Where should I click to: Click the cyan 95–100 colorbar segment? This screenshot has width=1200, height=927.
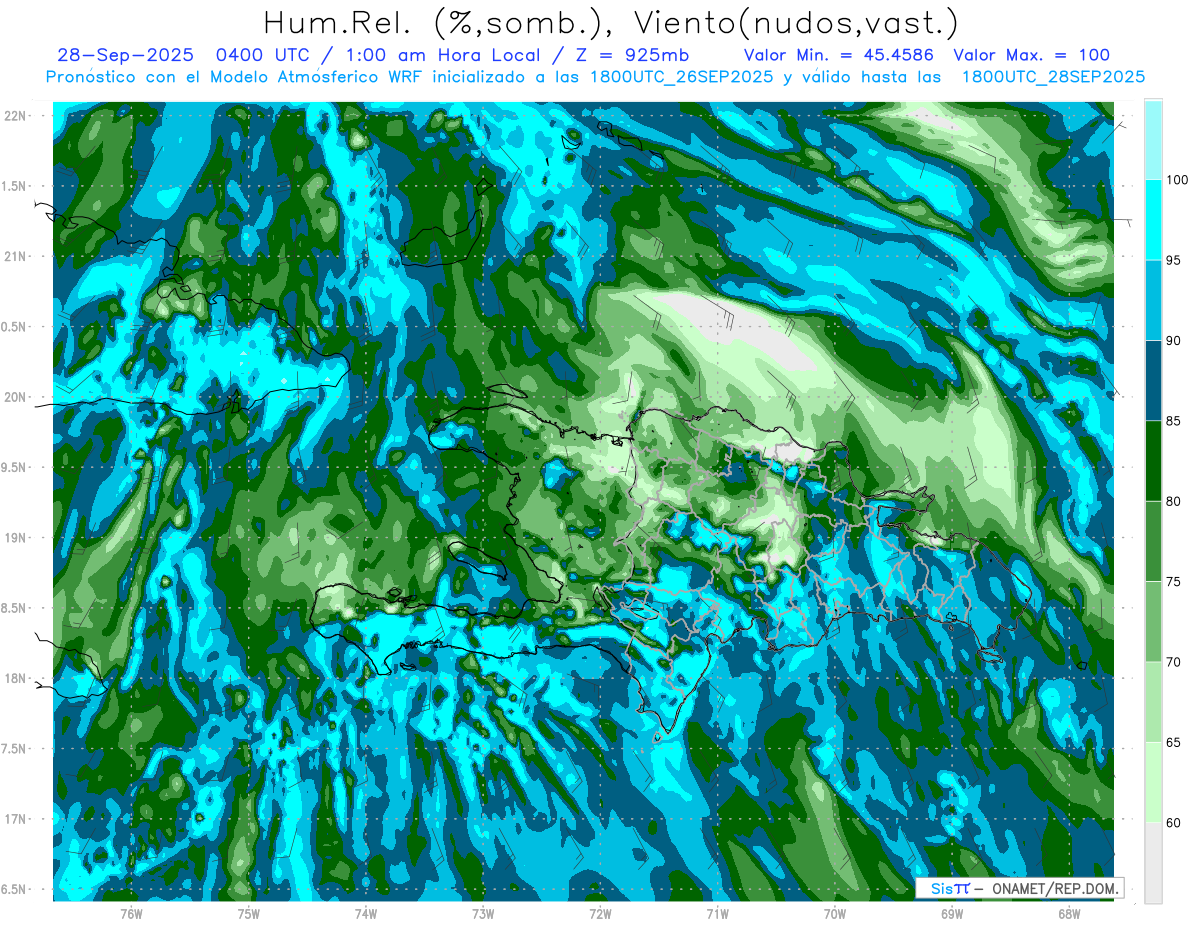[x=1152, y=220]
